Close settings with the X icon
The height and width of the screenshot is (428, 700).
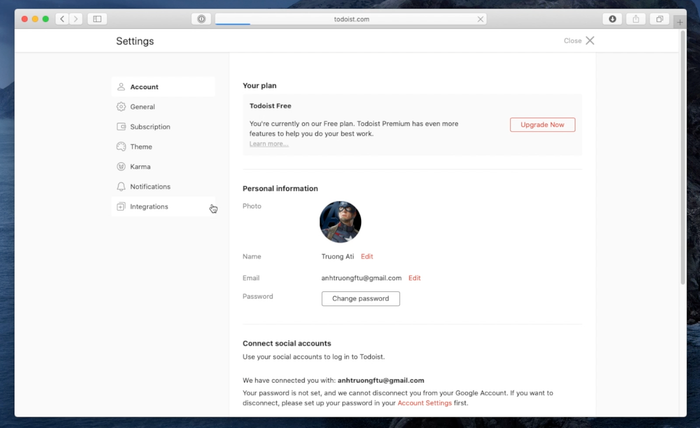point(590,41)
